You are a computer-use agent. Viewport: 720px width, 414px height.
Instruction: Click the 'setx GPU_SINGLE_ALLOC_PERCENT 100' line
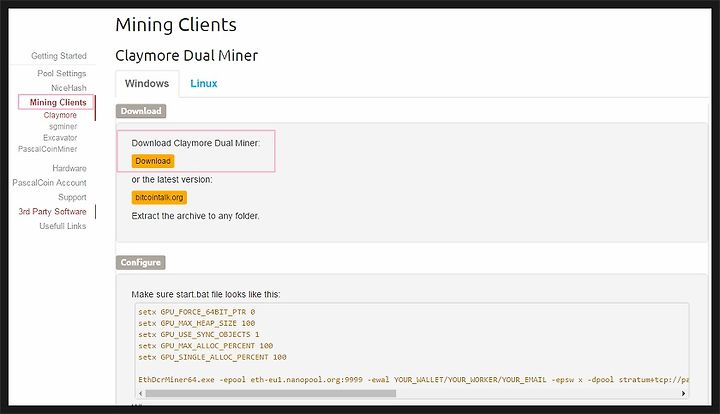tap(212, 357)
